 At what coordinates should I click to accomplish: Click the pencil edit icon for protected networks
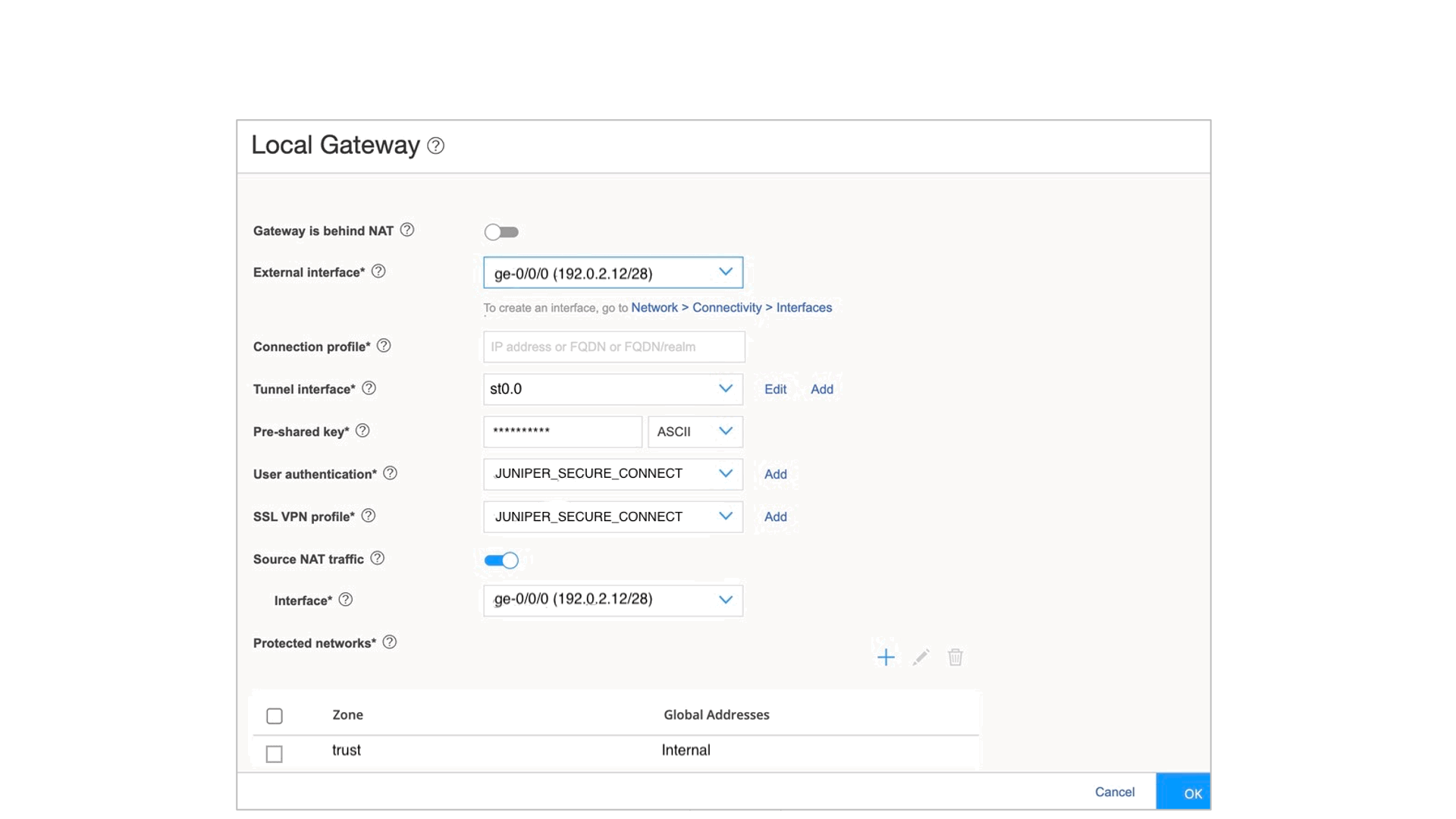pos(921,657)
